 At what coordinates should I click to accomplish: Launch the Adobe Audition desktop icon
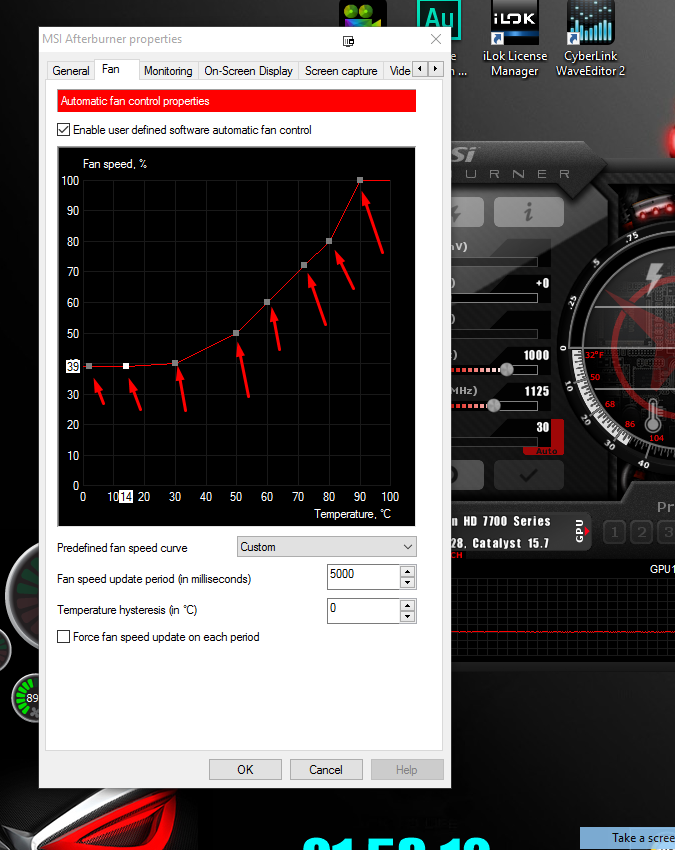point(439,21)
